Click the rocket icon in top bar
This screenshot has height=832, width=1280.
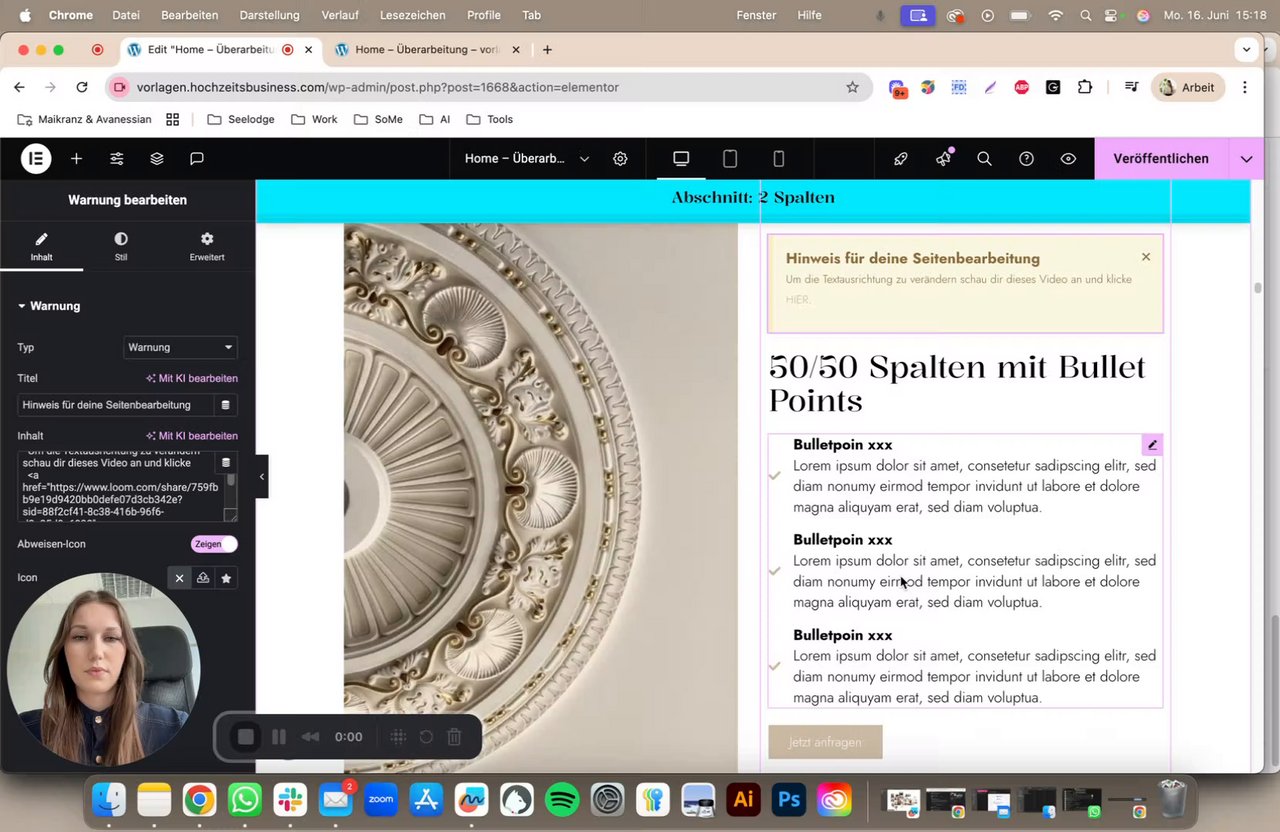click(x=900, y=158)
